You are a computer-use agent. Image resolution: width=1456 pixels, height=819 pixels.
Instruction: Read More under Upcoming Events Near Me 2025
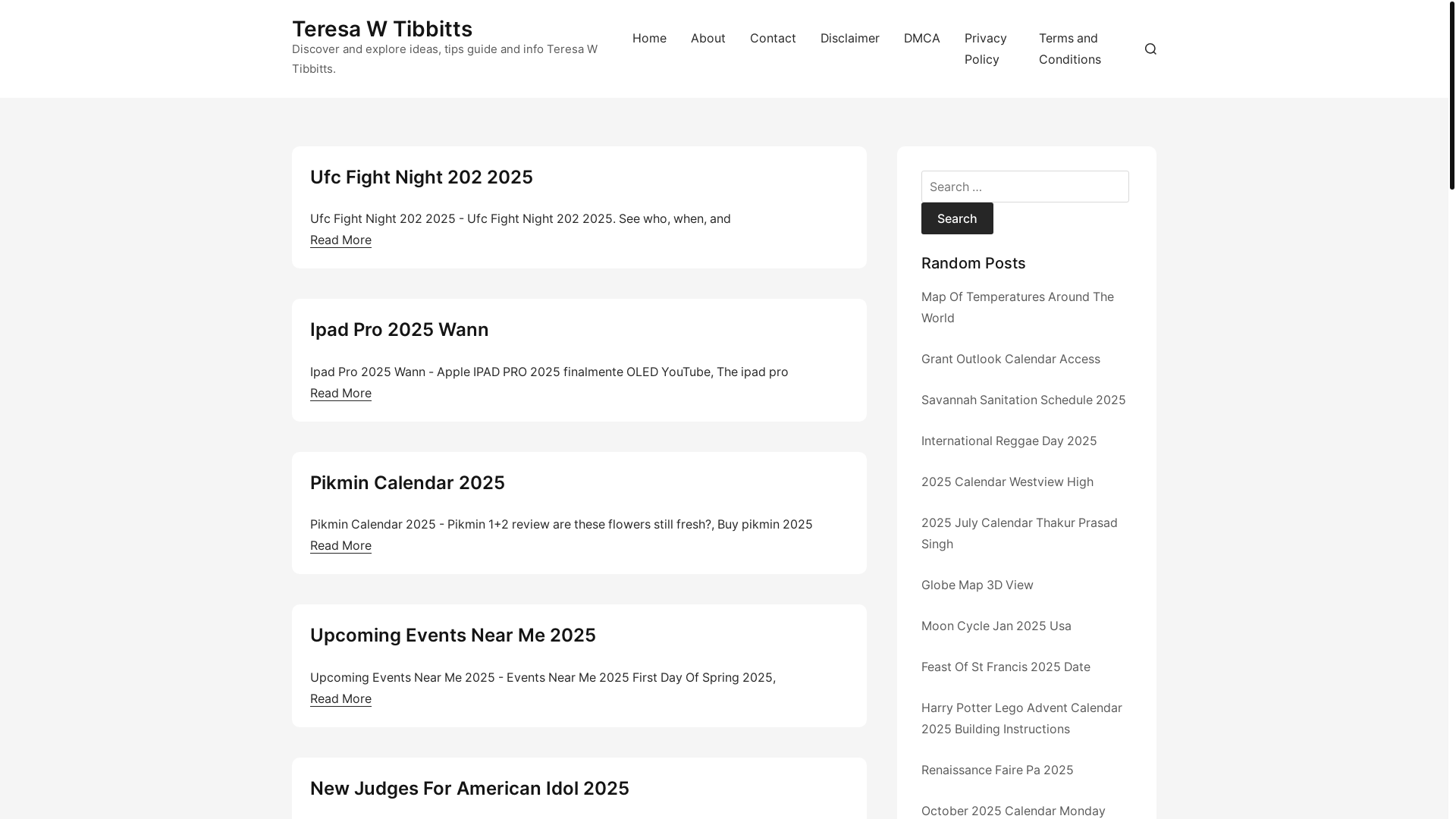pyautogui.click(x=340, y=698)
